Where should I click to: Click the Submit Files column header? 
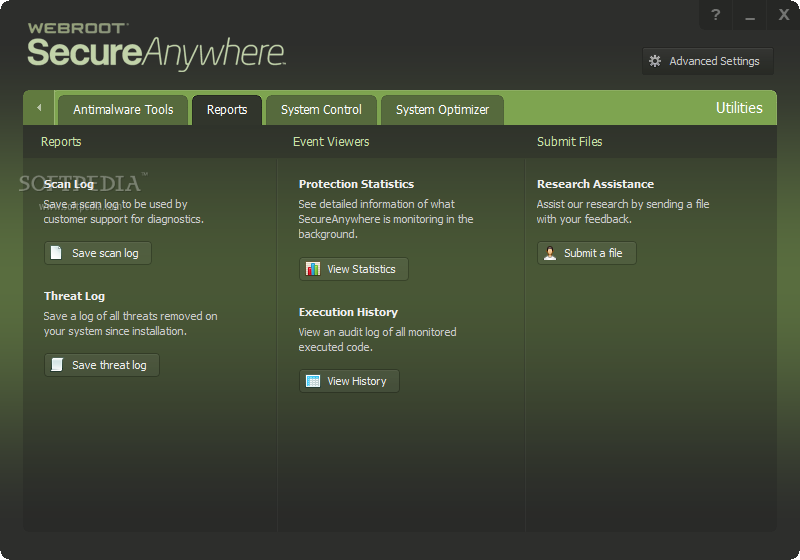click(x=569, y=142)
